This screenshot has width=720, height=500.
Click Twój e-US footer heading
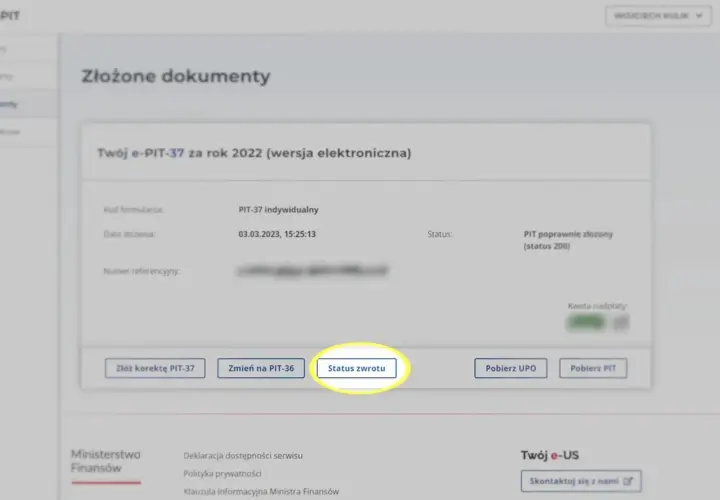[550, 455]
